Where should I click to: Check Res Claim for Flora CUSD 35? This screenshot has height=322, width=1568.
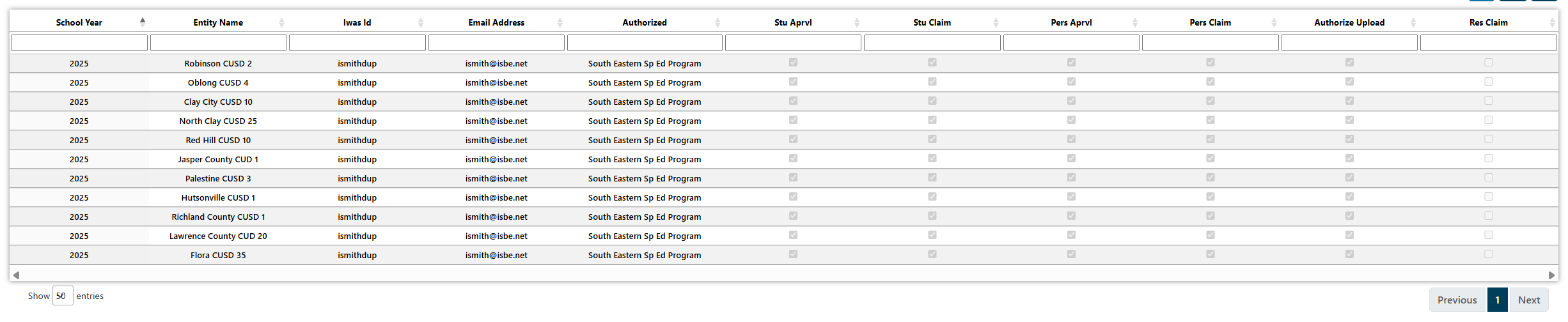point(1489,254)
